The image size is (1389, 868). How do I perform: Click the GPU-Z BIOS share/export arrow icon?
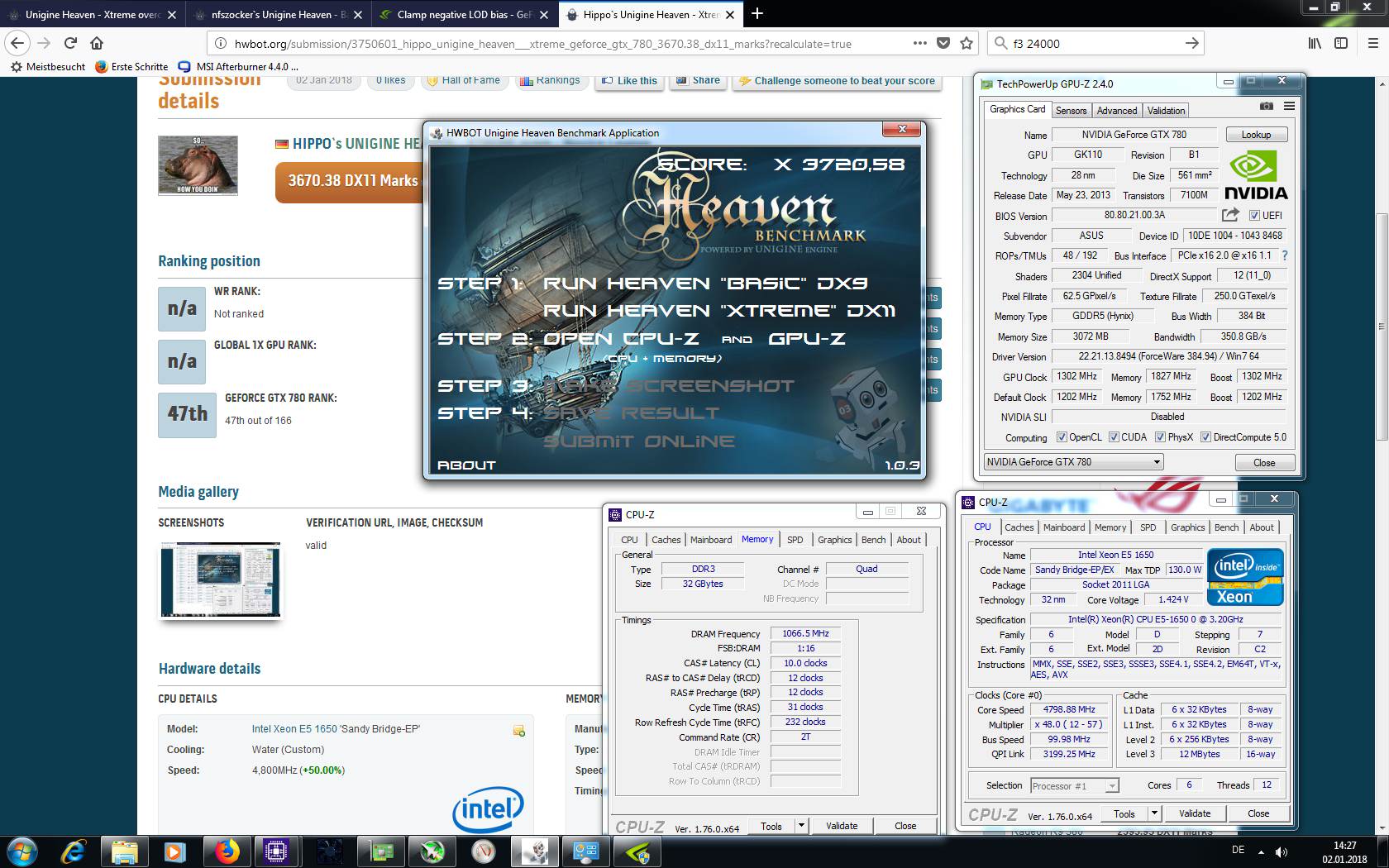point(1230,215)
